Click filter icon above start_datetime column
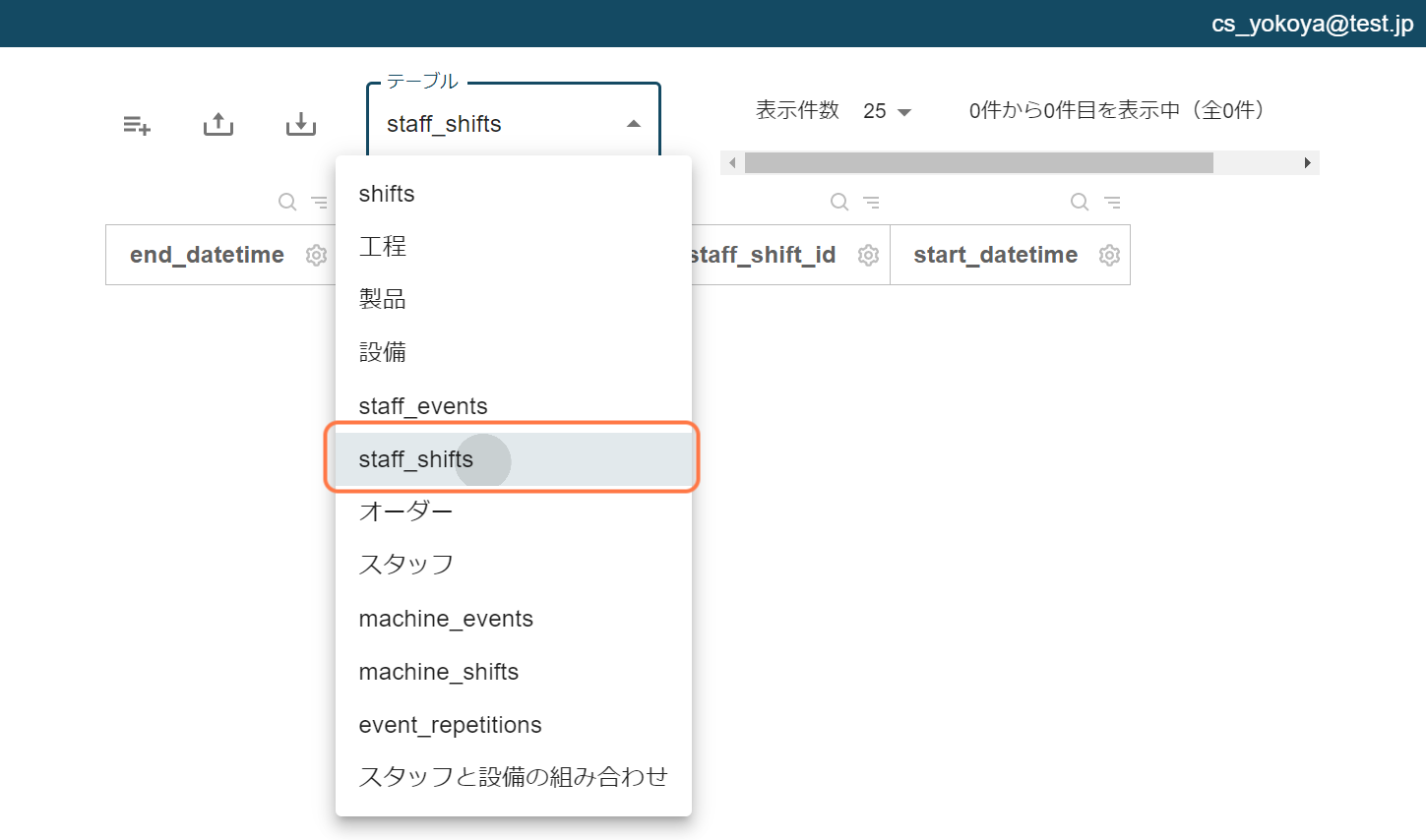The height and width of the screenshot is (840, 1426). [1112, 202]
